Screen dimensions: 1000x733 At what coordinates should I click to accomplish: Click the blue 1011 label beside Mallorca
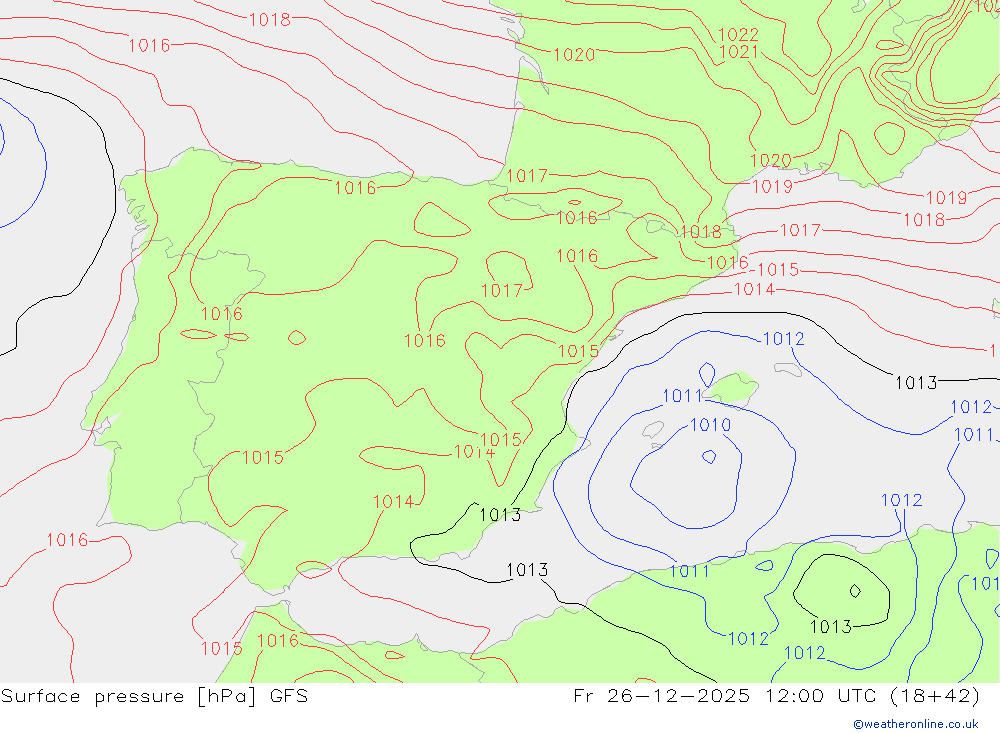click(x=682, y=396)
